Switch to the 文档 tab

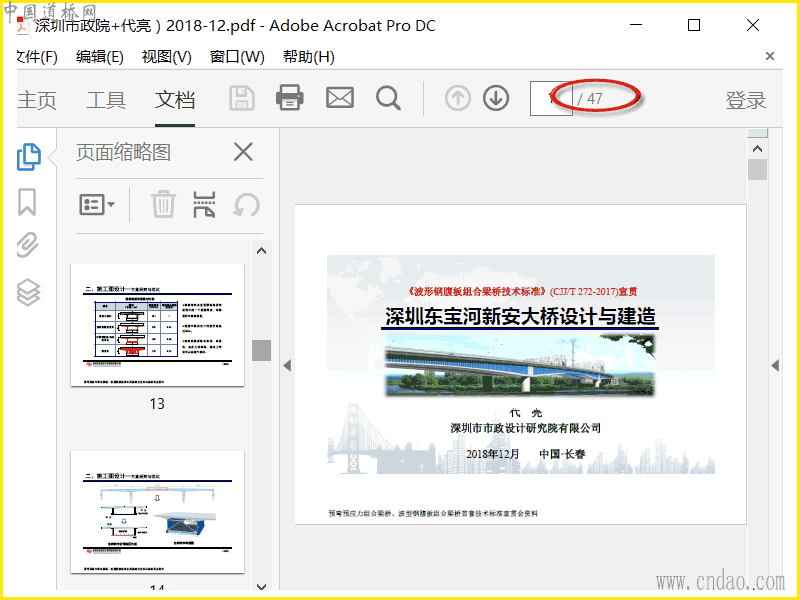pos(175,99)
